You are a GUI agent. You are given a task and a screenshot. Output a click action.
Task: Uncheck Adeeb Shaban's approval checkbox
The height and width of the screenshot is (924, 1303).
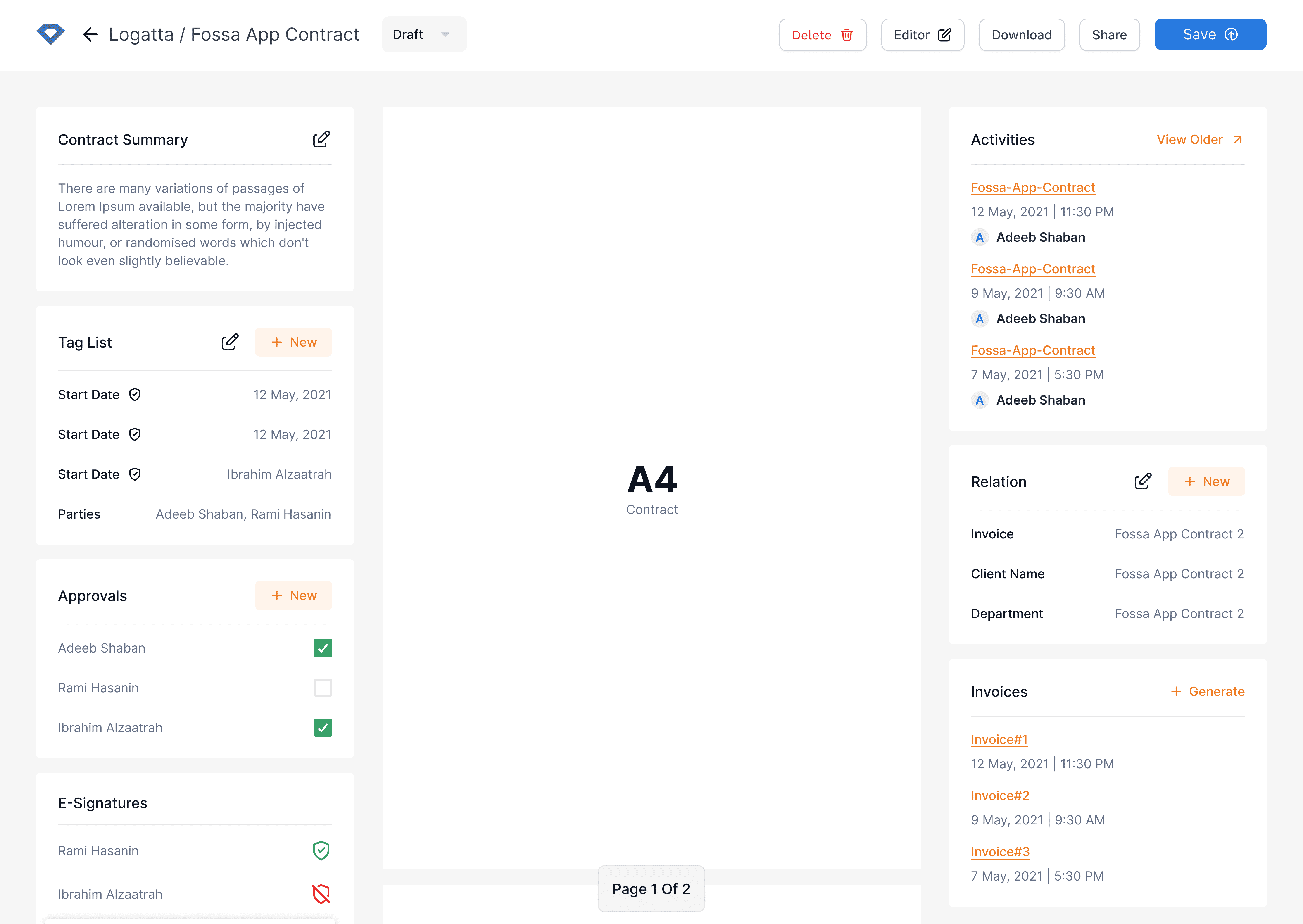[x=323, y=648]
